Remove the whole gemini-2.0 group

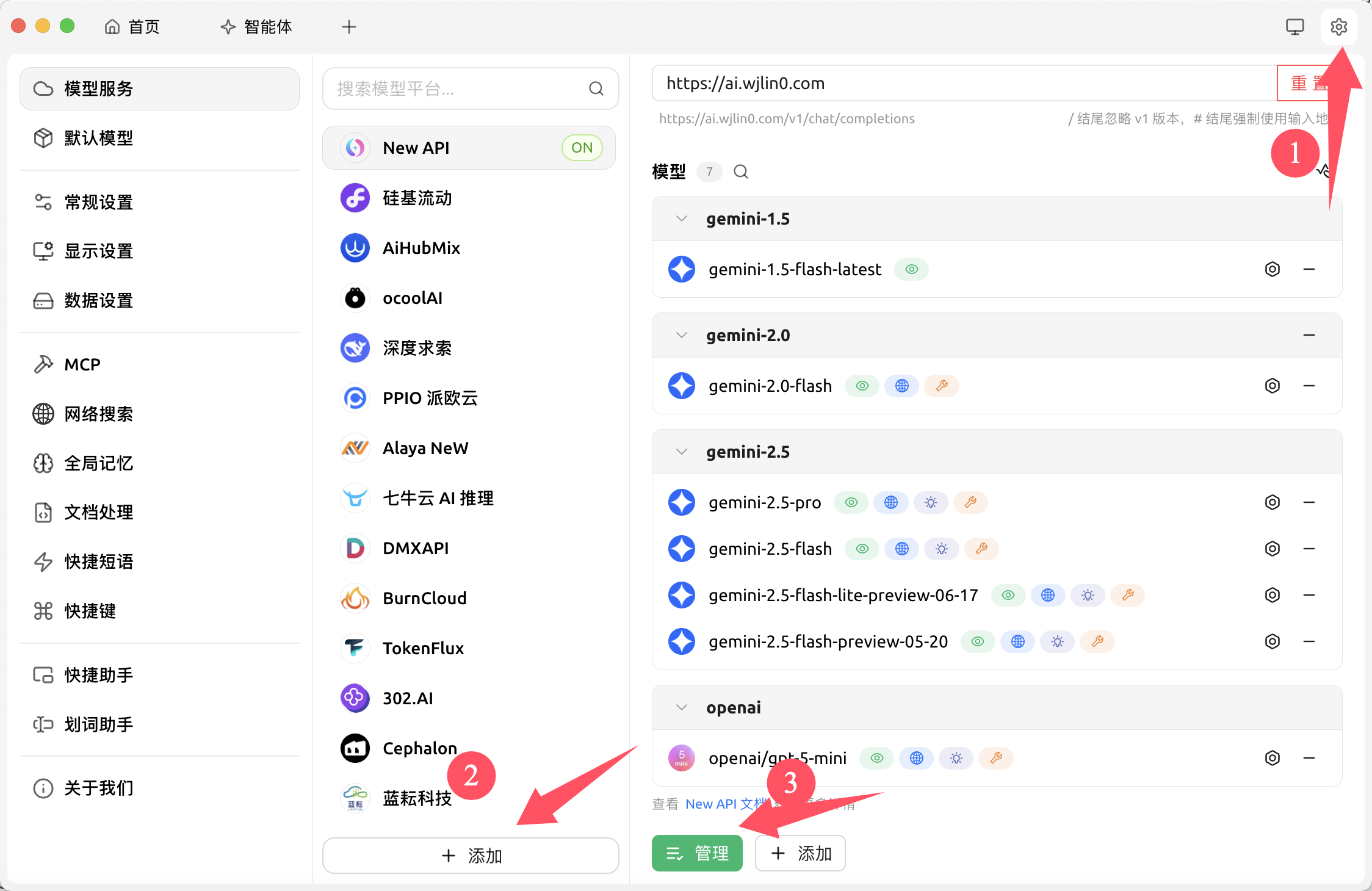pos(1309,335)
